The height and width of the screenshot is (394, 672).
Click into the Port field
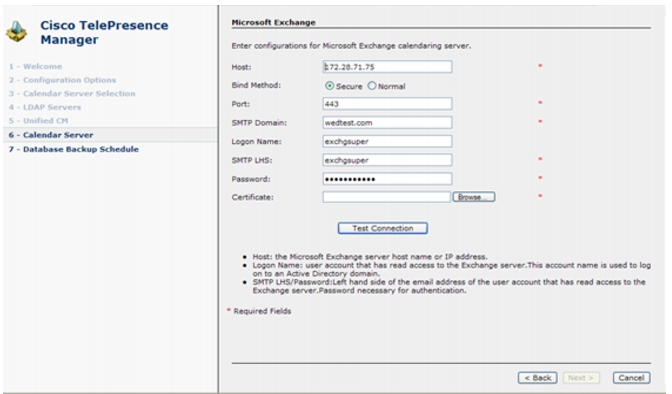(x=387, y=103)
